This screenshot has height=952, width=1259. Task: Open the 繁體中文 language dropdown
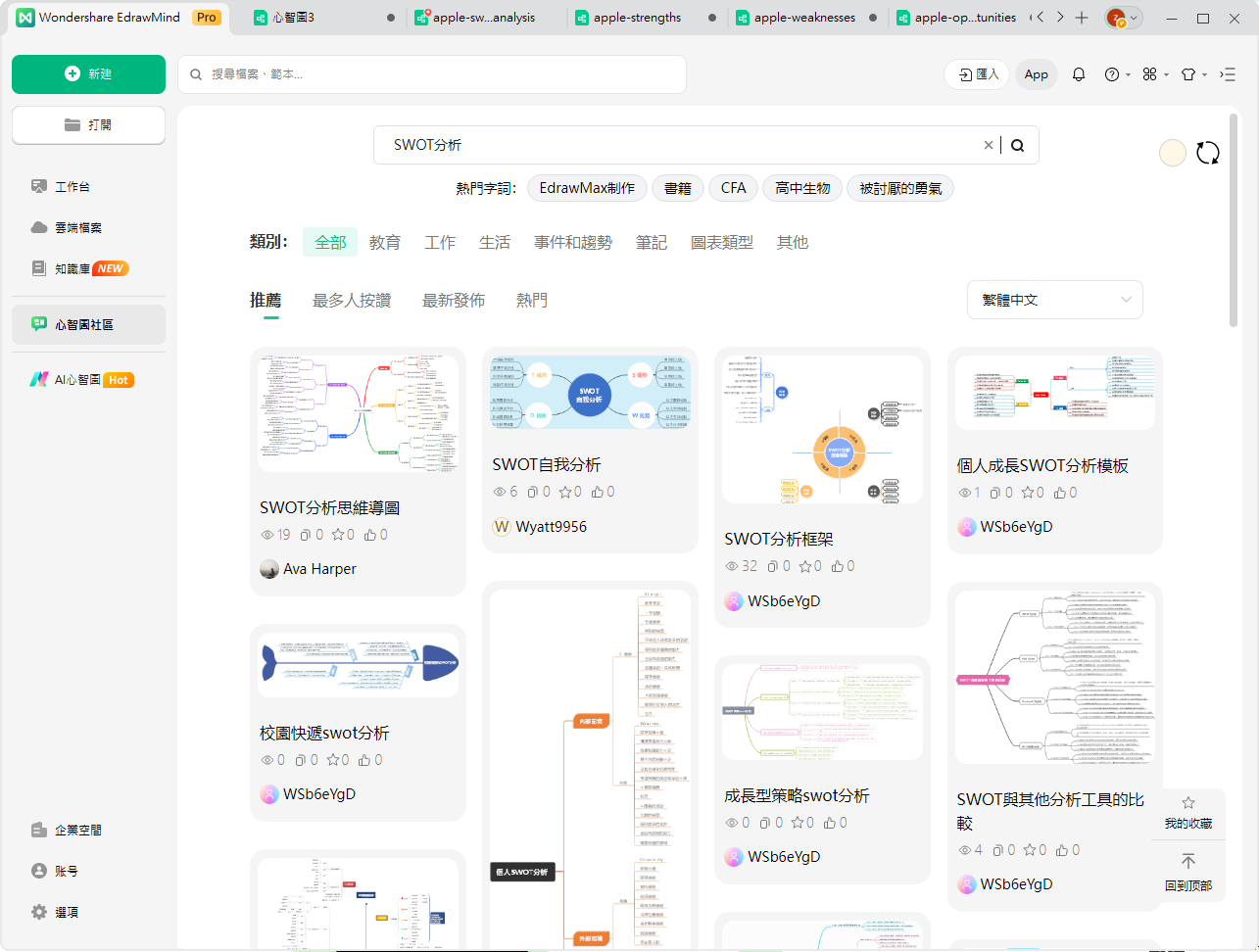click(1054, 300)
